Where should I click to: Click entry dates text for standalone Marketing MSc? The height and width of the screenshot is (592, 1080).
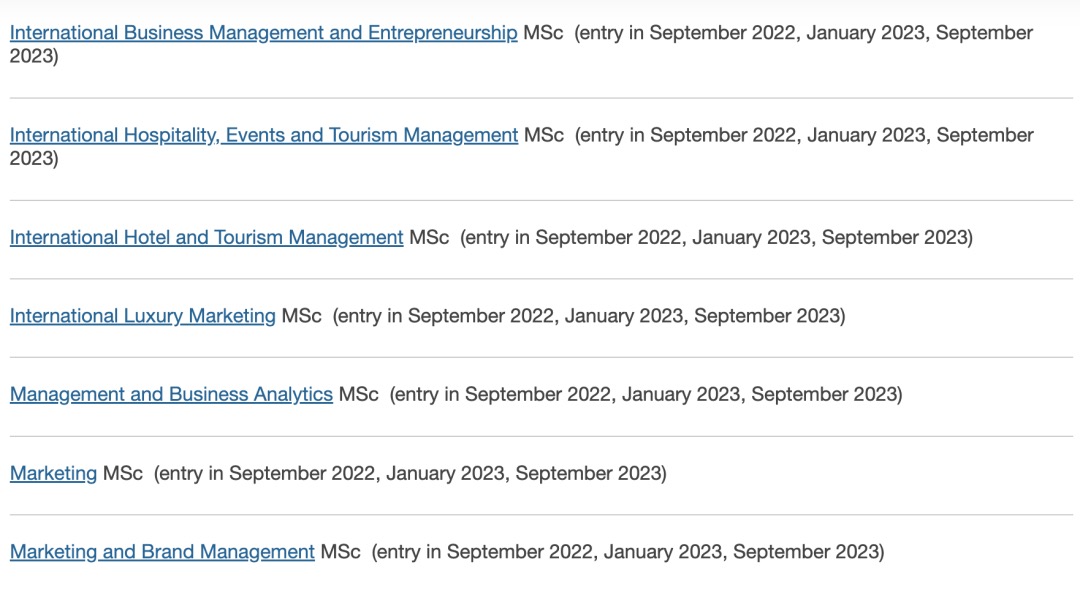(x=410, y=473)
